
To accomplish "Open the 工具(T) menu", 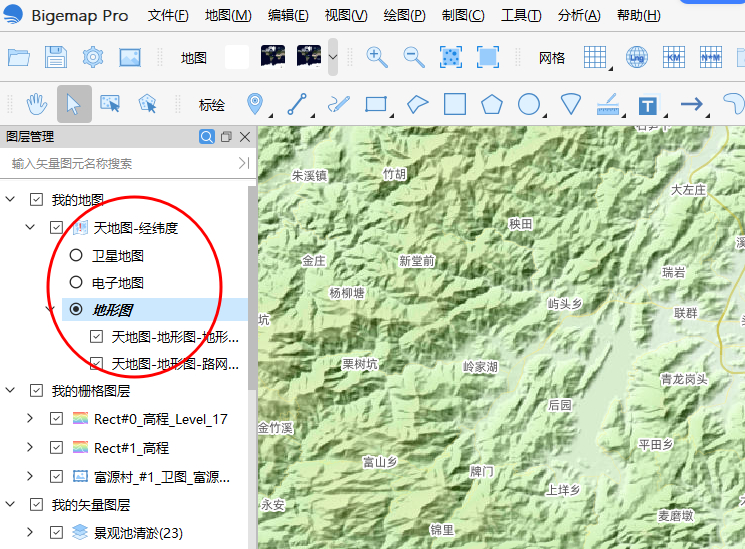I will pyautogui.click(x=521, y=15).
